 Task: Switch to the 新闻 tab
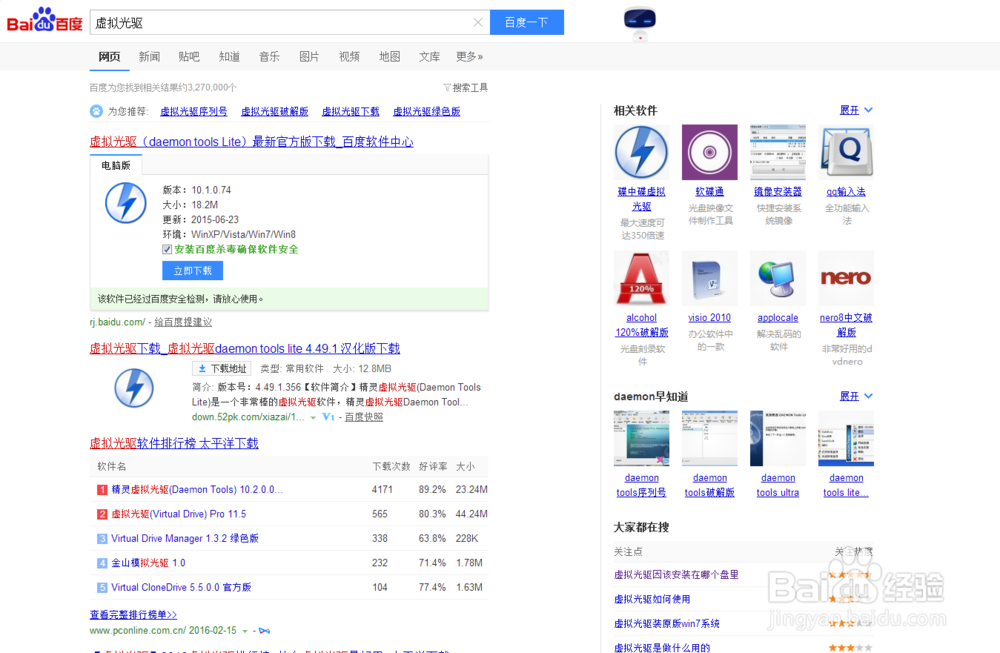click(x=149, y=57)
